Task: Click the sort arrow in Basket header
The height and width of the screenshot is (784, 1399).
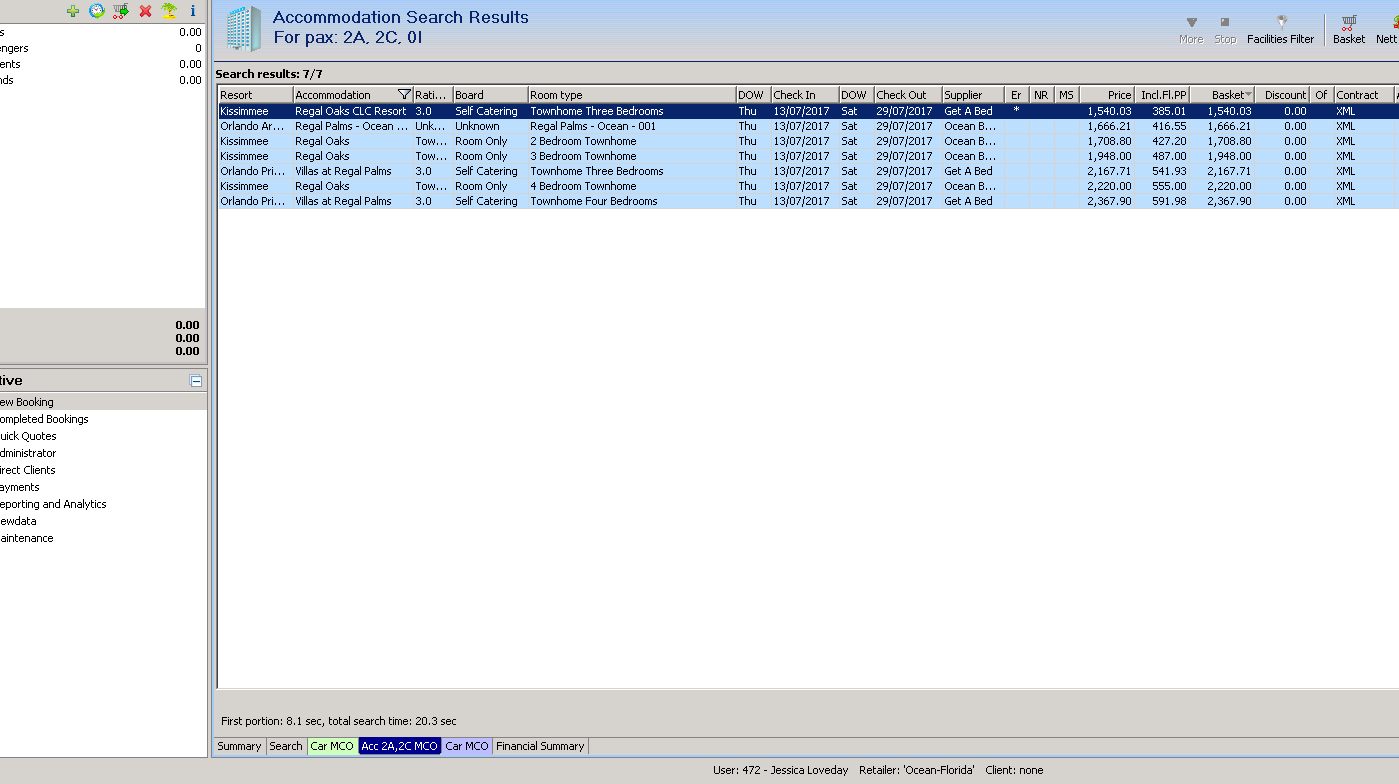Action: (1248, 95)
